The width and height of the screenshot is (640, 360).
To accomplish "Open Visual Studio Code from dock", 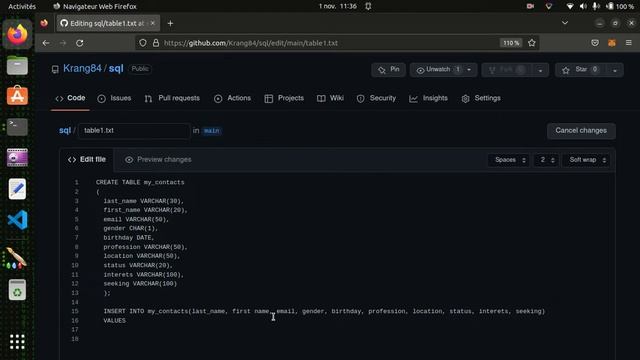I will 17,220.
